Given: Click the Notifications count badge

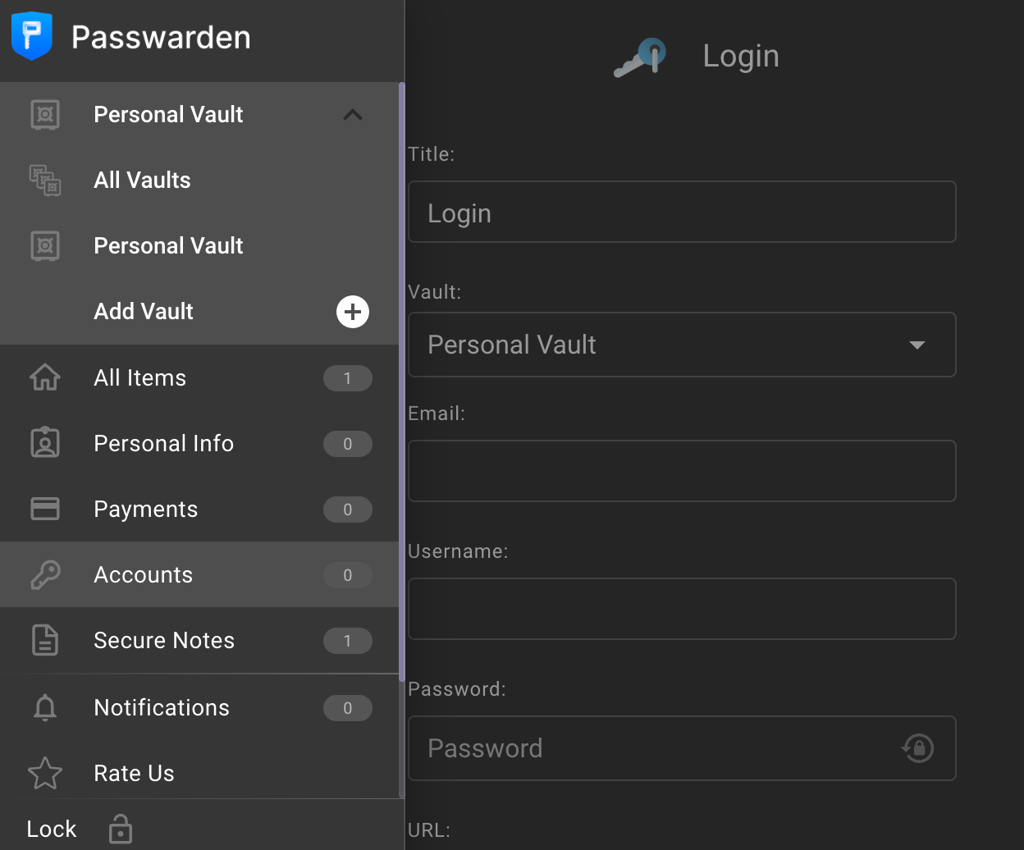Looking at the screenshot, I should [x=347, y=708].
